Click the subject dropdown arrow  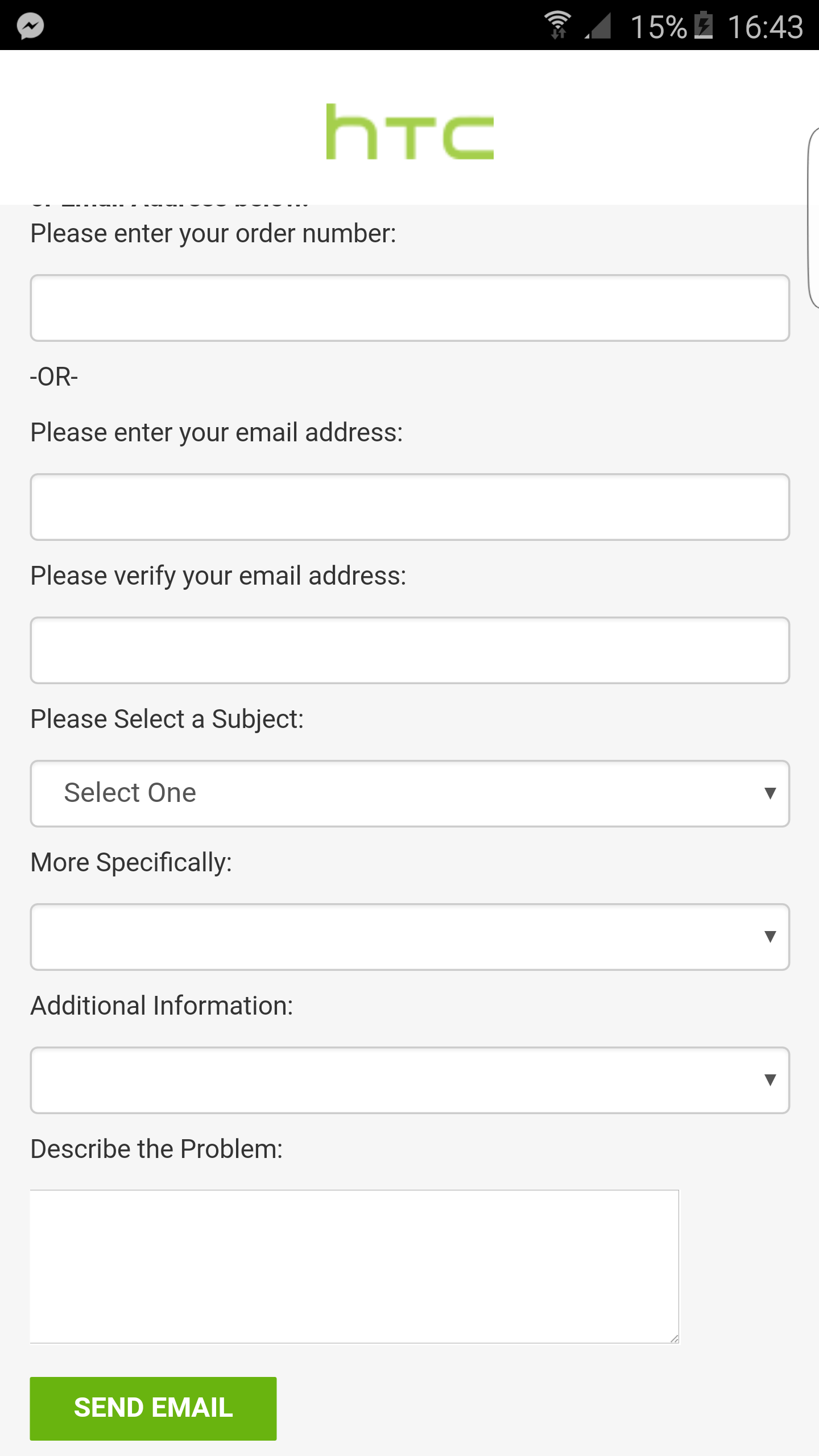770,793
